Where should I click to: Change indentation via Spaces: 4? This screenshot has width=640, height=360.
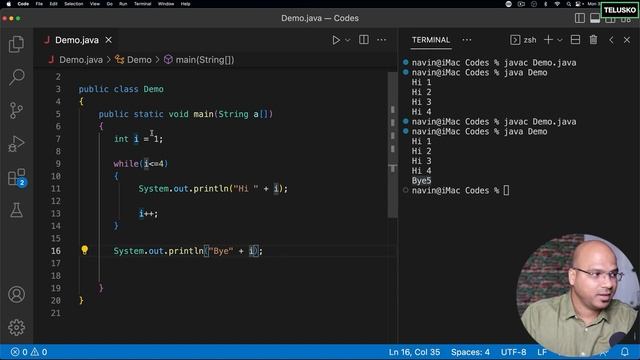pyautogui.click(x=470, y=352)
